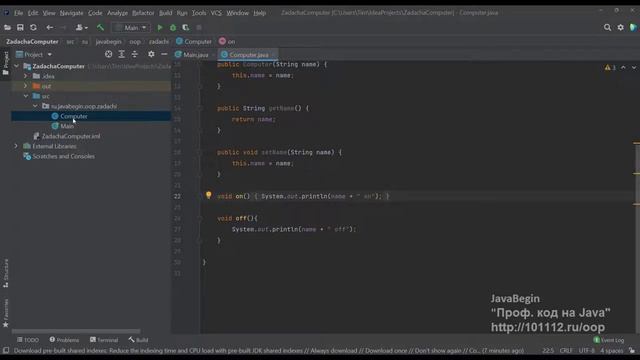This screenshot has width=640, height=360.
Task: Switch to Main.java editor tab
Action: [x=192, y=55]
